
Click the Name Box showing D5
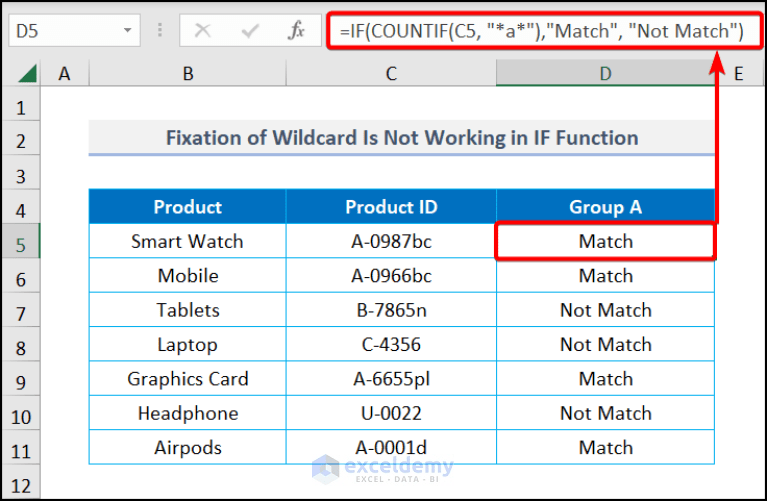(74, 30)
